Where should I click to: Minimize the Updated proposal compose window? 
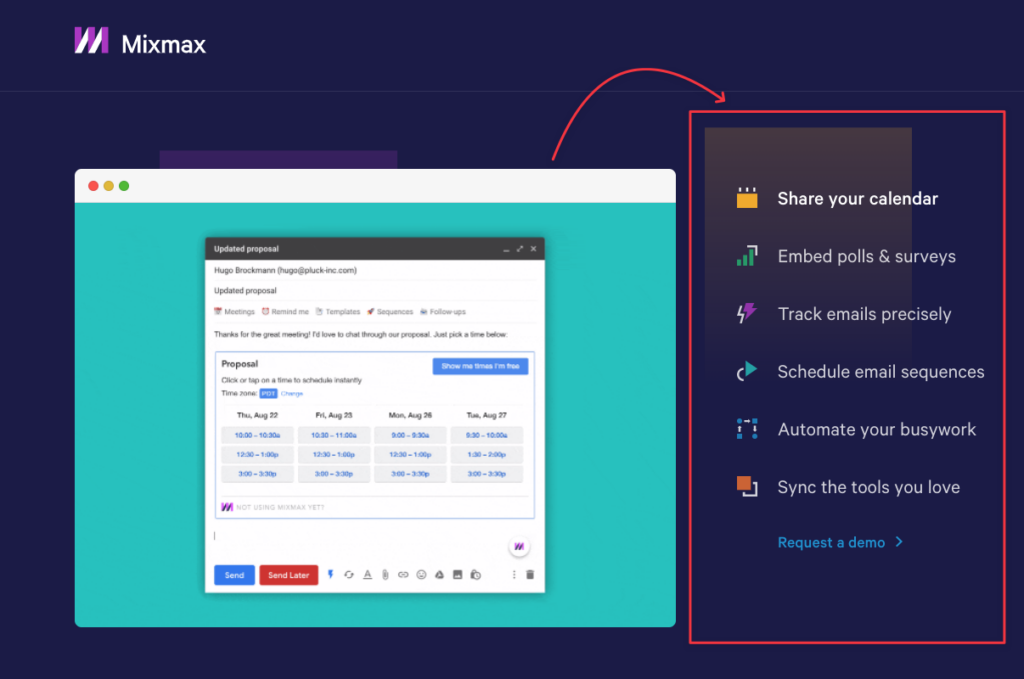(x=506, y=249)
